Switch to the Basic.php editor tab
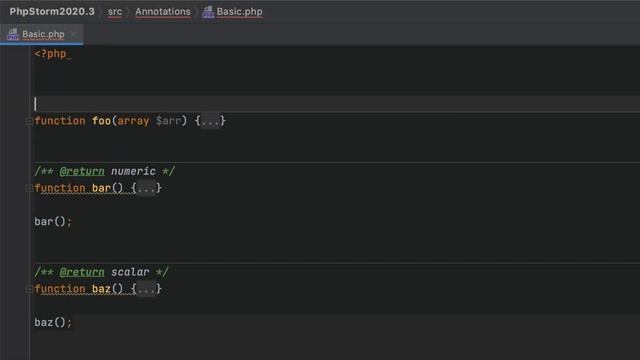This screenshot has height=360, width=640. (43, 34)
